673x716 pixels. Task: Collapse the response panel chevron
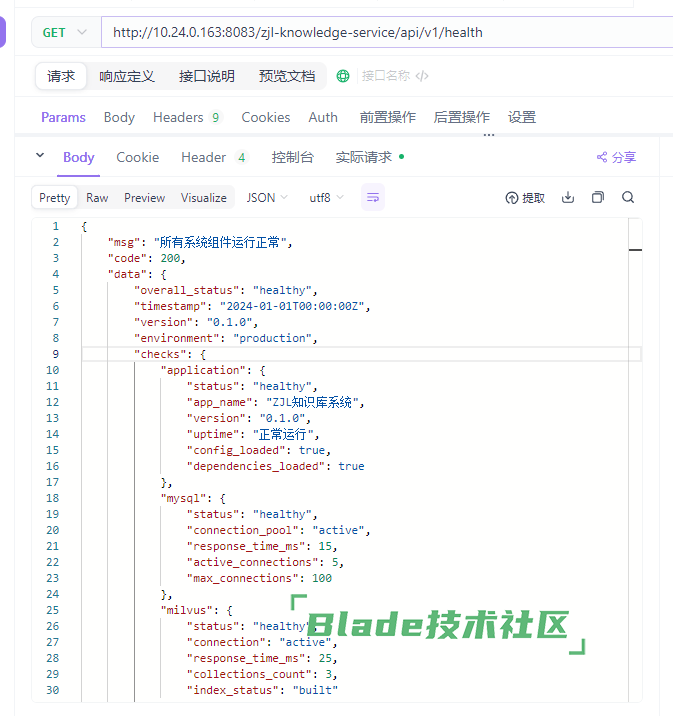(x=40, y=155)
